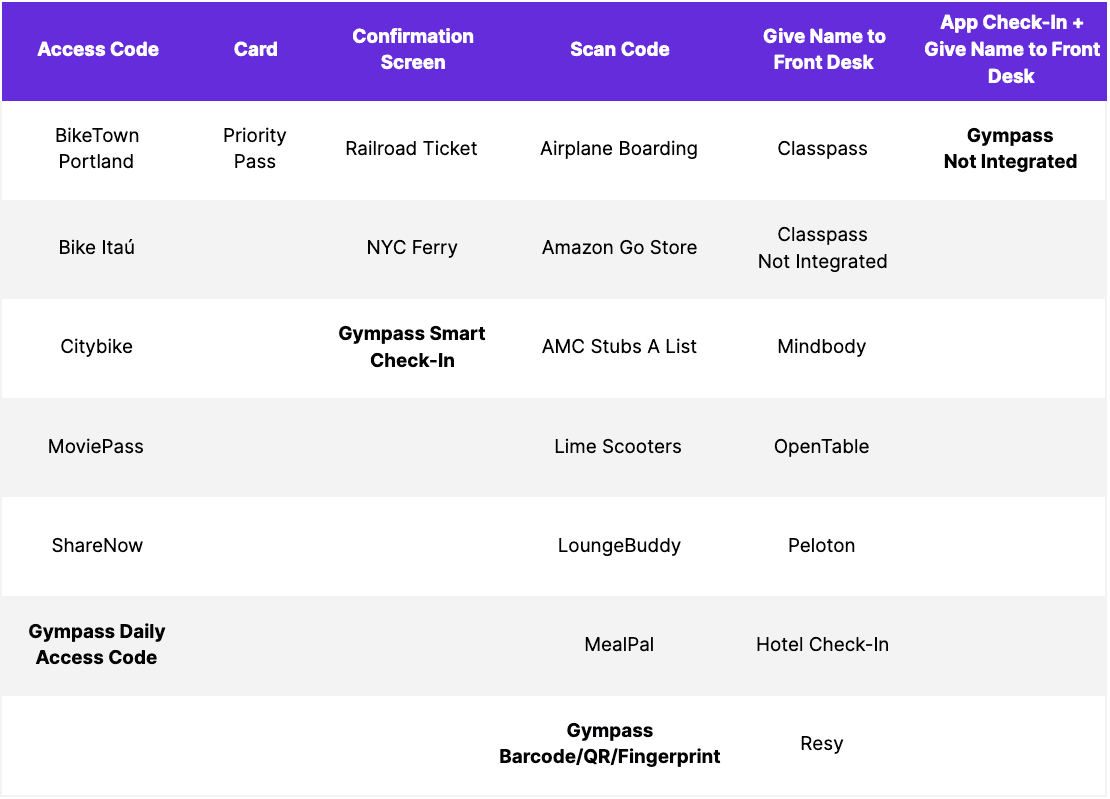Click the Confirmation Screen column header
This screenshot has width=1110, height=799.
click(413, 49)
